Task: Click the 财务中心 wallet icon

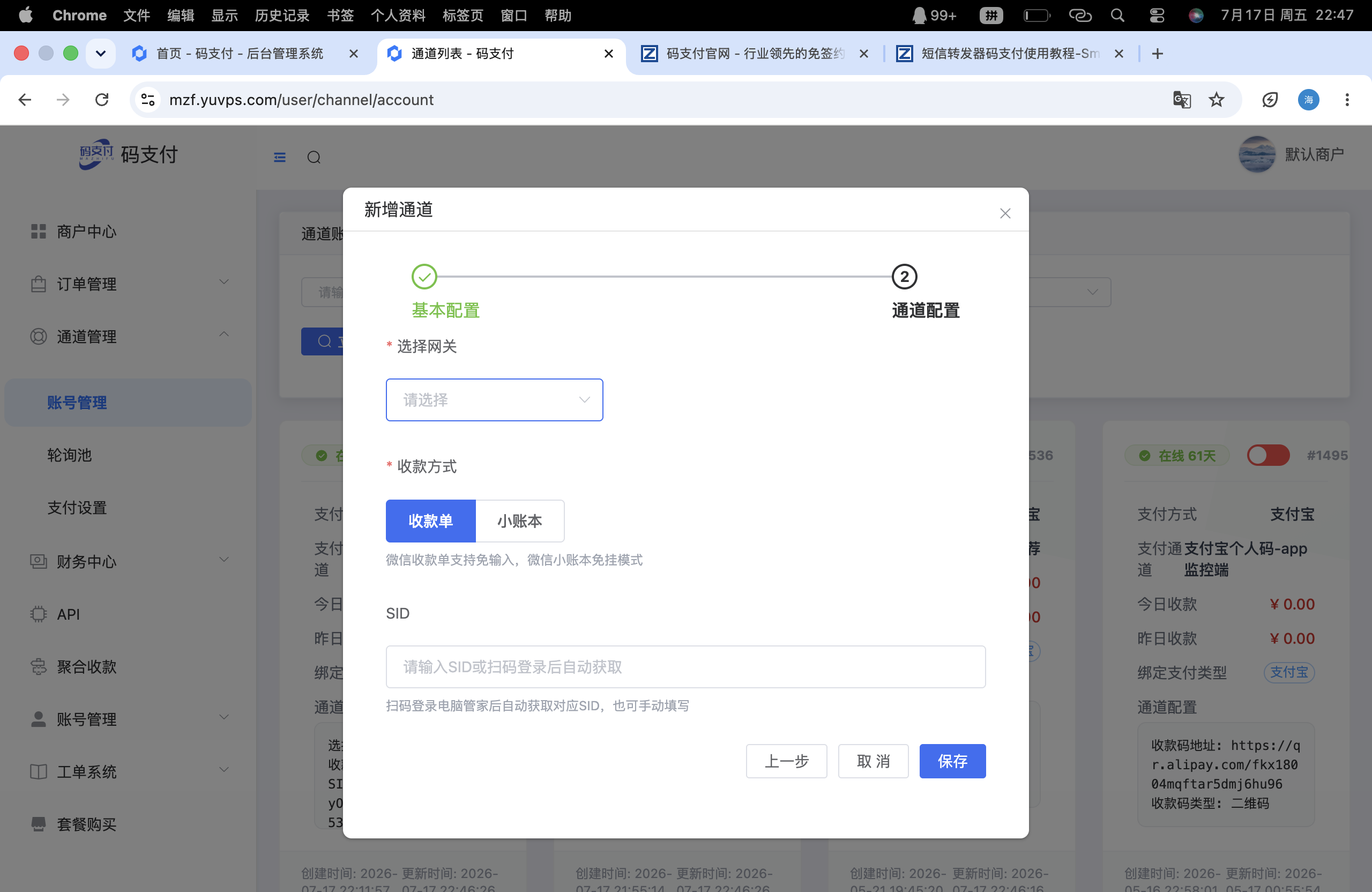Action: (x=38, y=561)
